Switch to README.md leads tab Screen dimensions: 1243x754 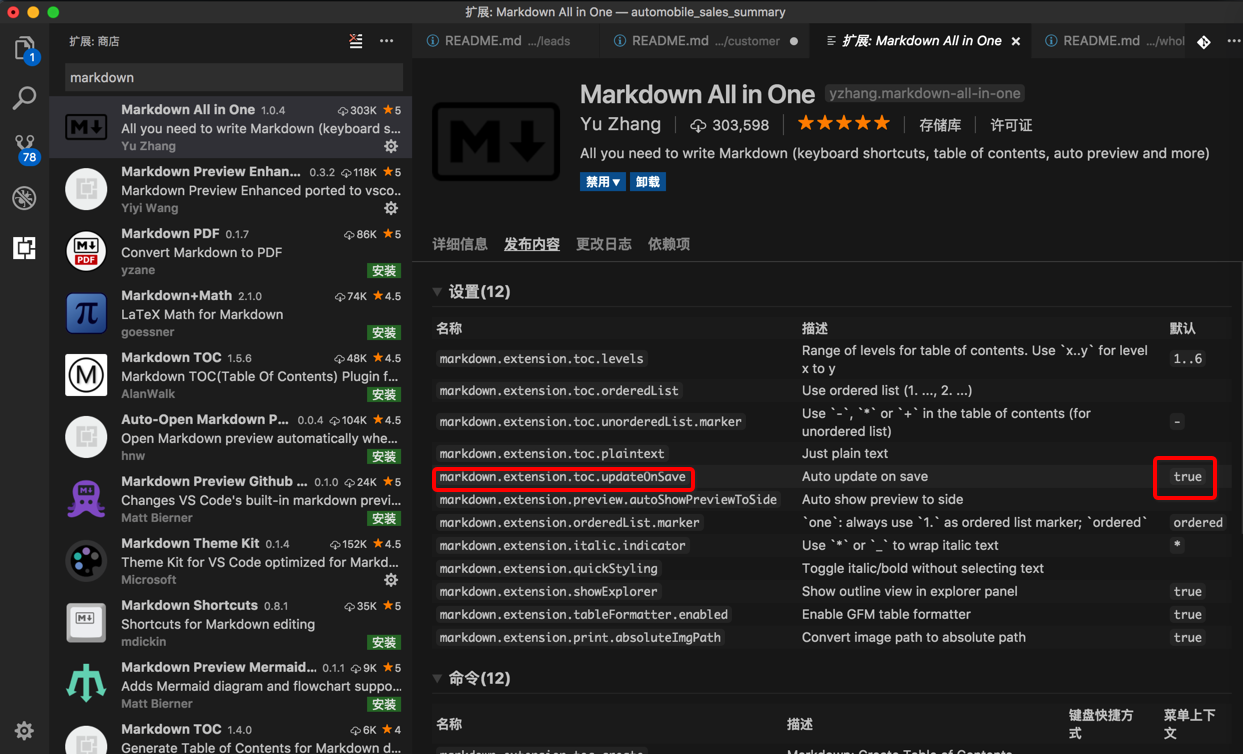tap(507, 41)
